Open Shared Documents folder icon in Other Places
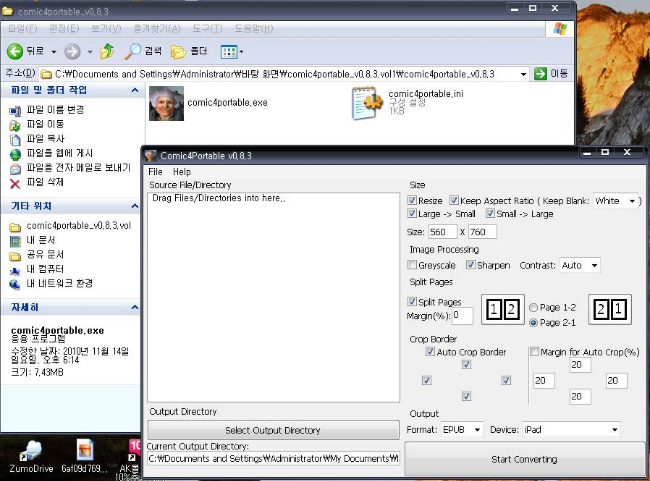 pyautogui.click(x=15, y=256)
